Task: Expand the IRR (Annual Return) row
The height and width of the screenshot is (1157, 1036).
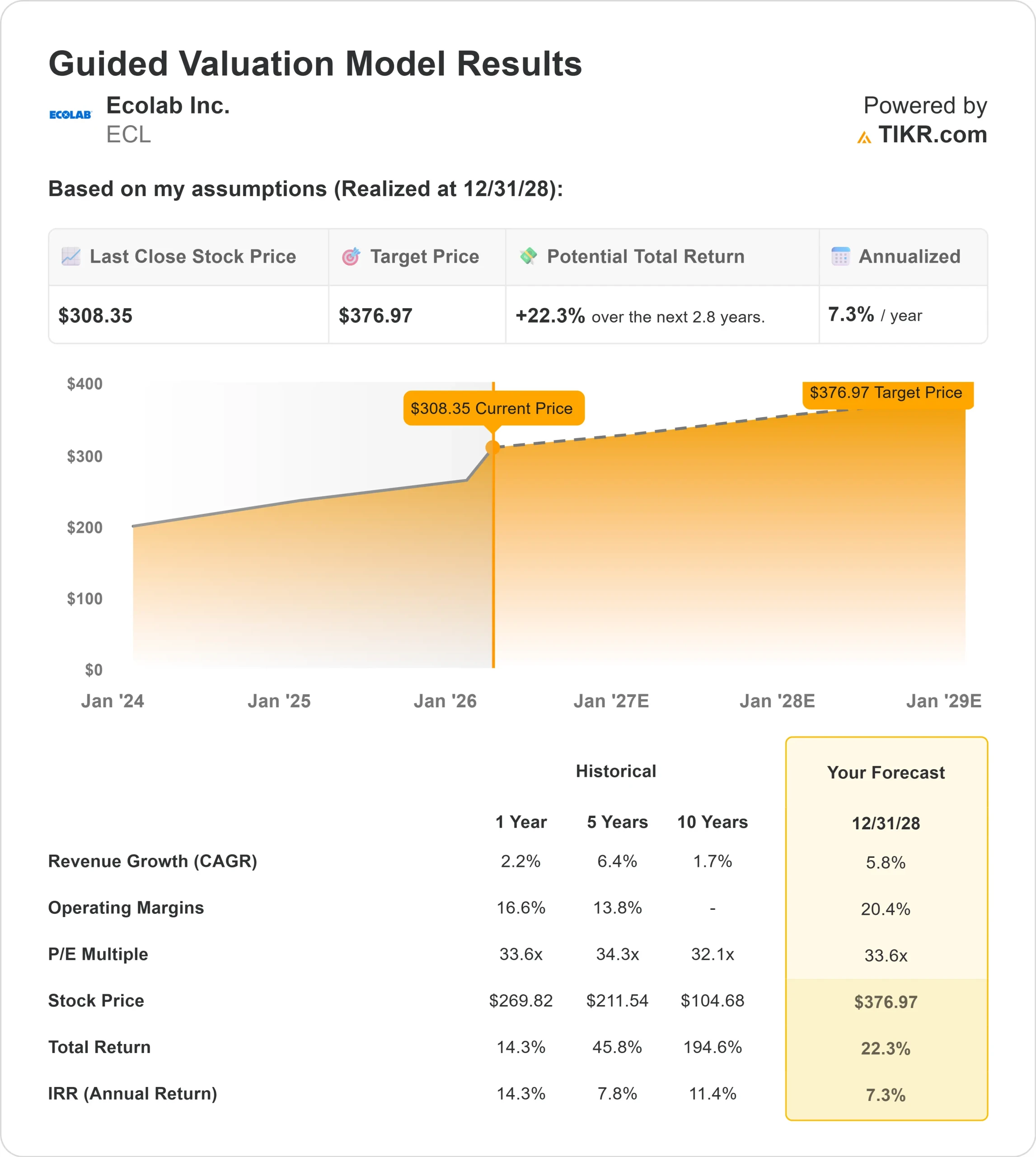Action: click(x=133, y=1094)
